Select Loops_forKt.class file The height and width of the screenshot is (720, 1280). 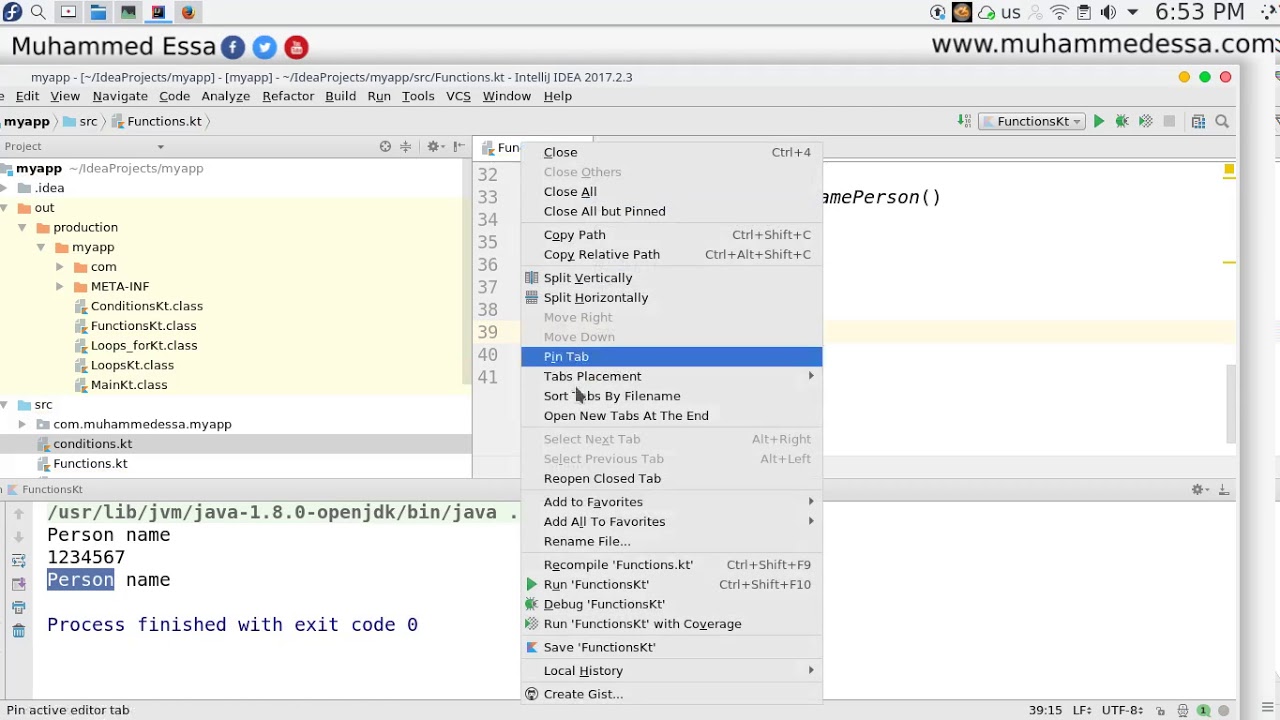pyautogui.click(x=144, y=346)
